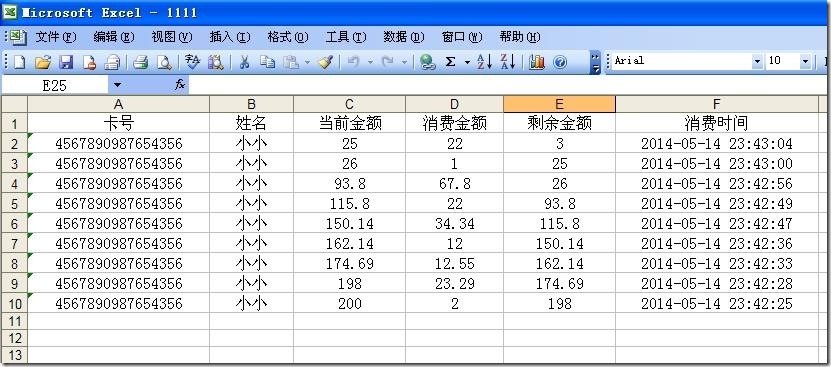831x367 pixels.
Task: Click the Paste clipboard icon
Action: (290, 63)
